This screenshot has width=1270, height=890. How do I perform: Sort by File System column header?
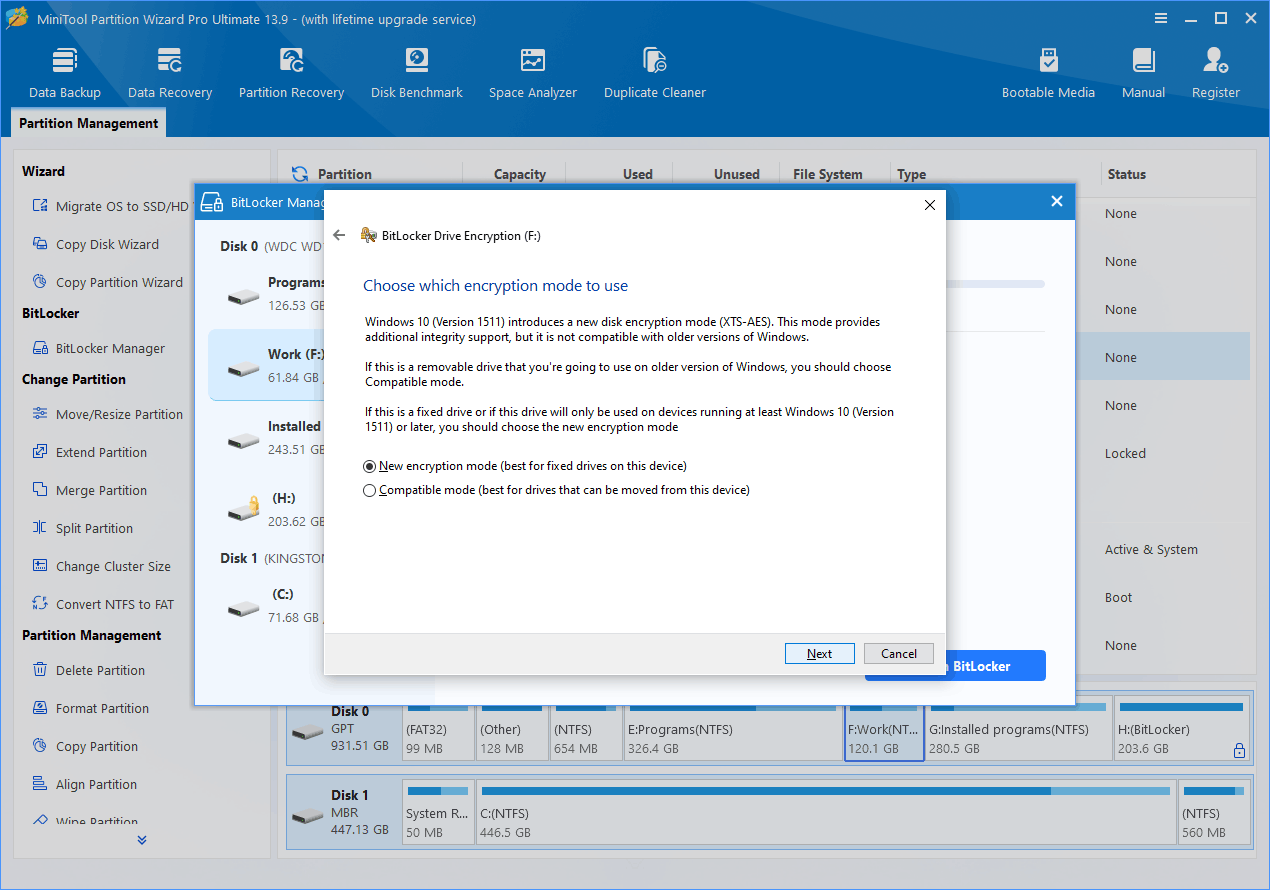coord(828,174)
